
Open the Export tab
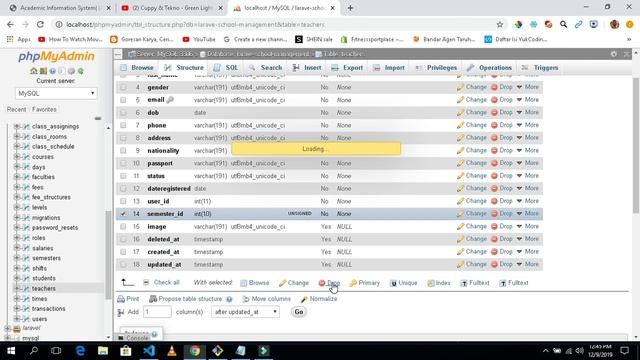(x=347, y=68)
